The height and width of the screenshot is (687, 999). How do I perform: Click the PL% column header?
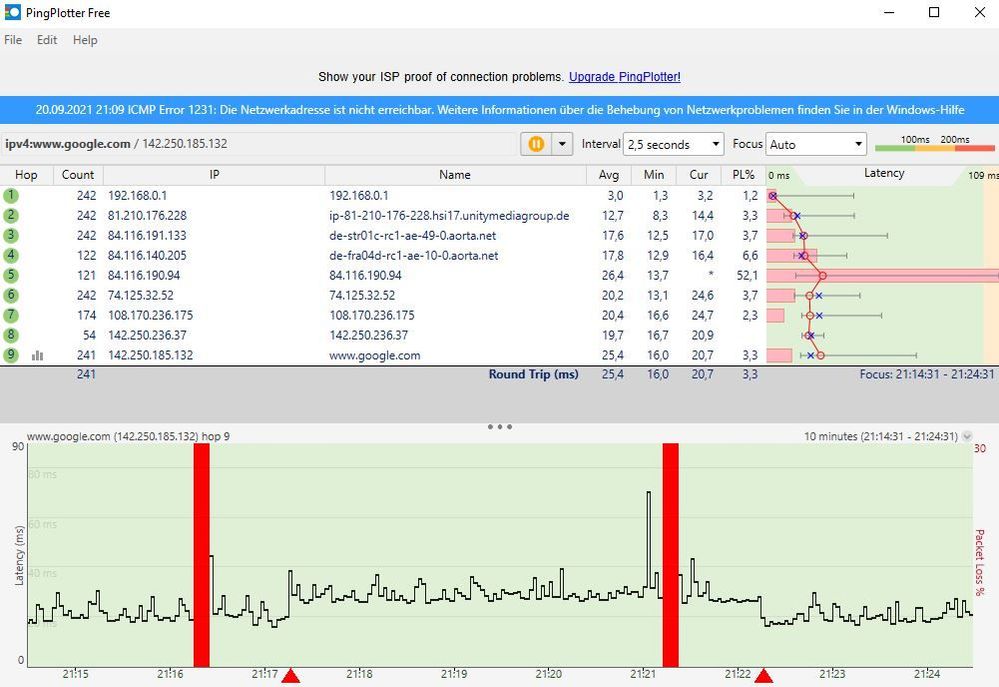coord(743,175)
